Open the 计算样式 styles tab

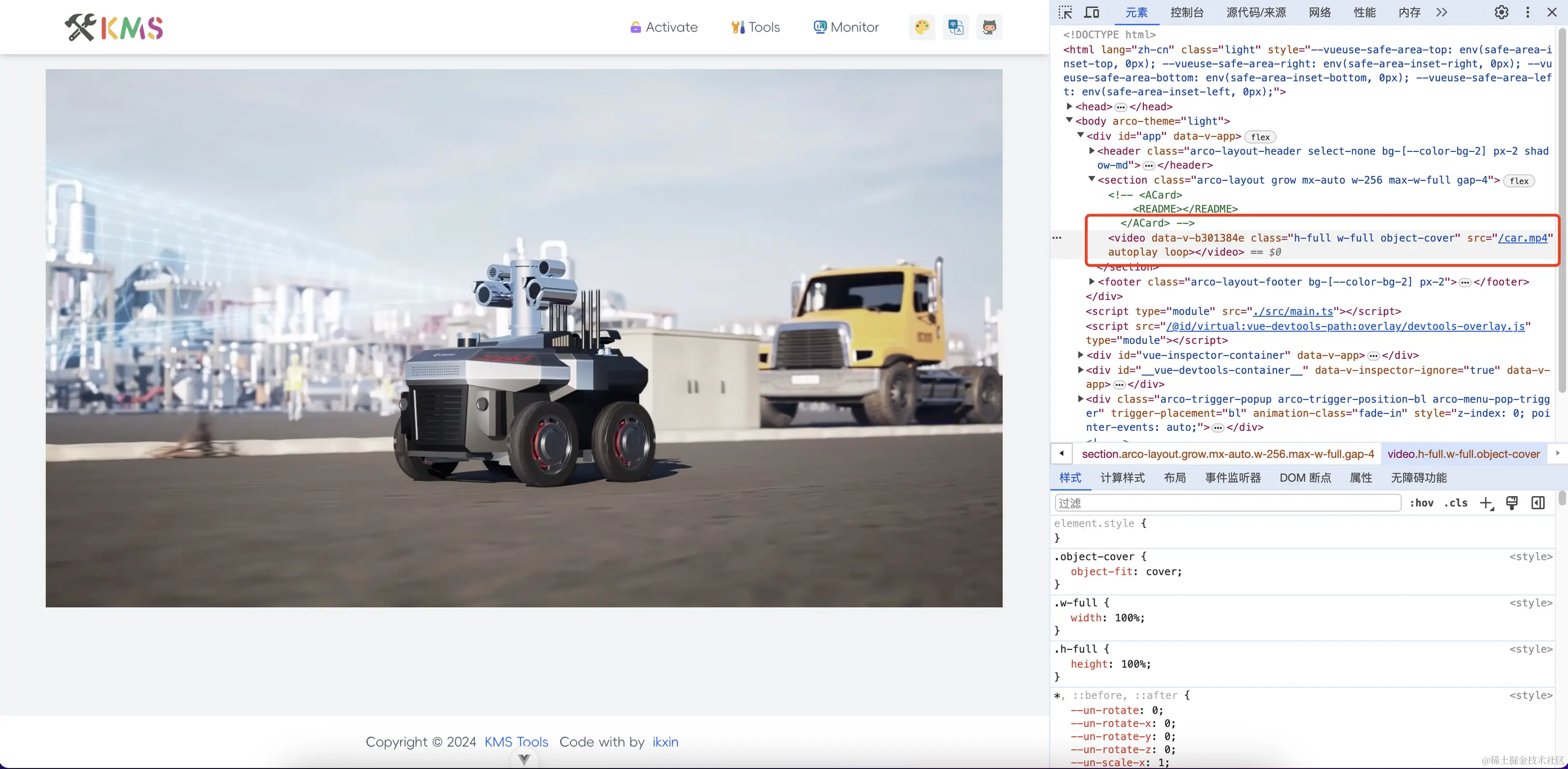[1122, 478]
